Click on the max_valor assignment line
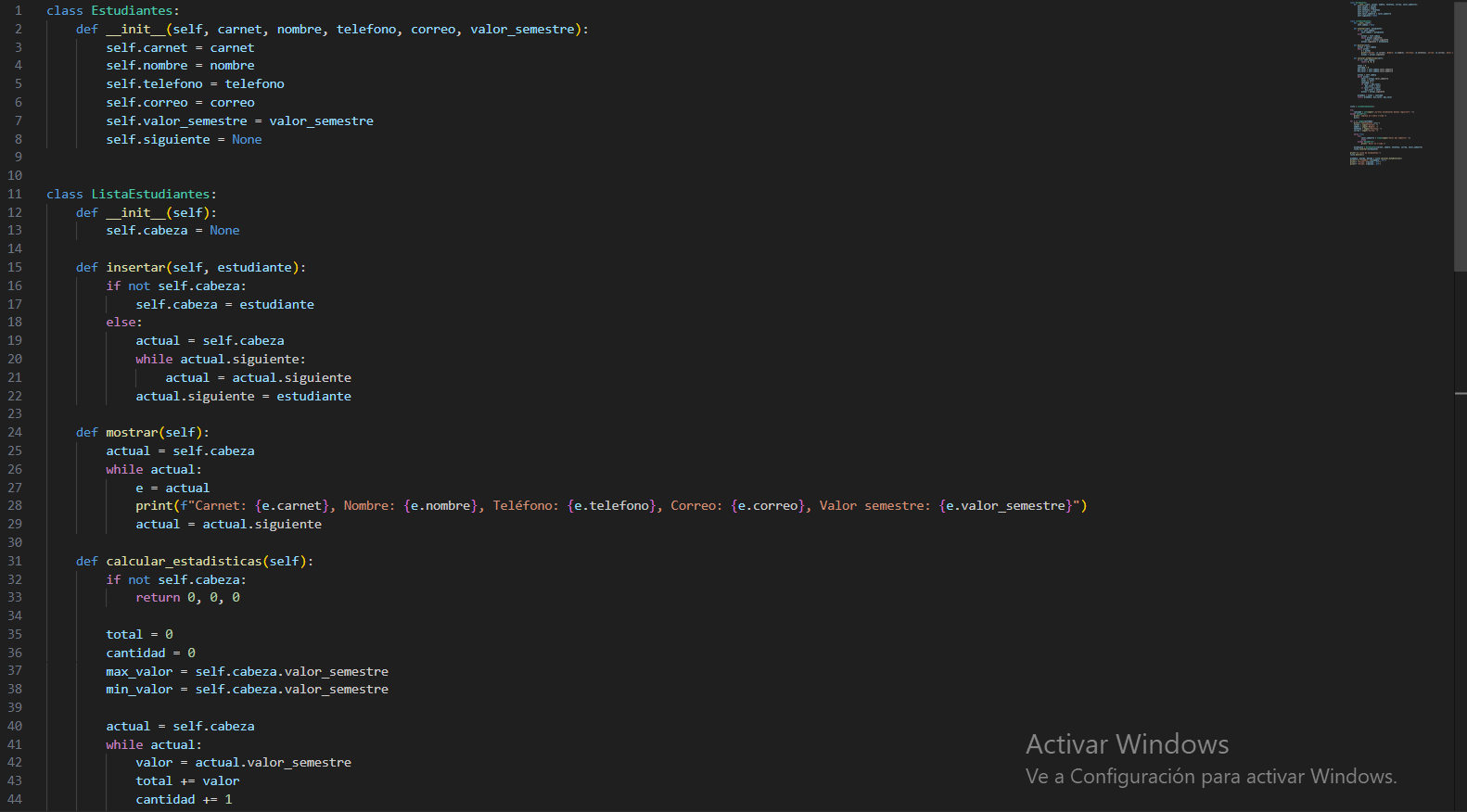The height and width of the screenshot is (812, 1467). pos(247,671)
